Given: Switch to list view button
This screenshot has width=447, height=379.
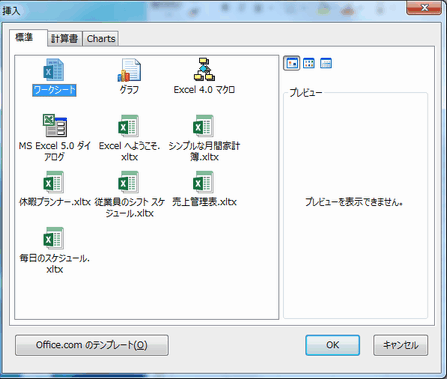Looking at the screenshot, I should pos(309,63).
